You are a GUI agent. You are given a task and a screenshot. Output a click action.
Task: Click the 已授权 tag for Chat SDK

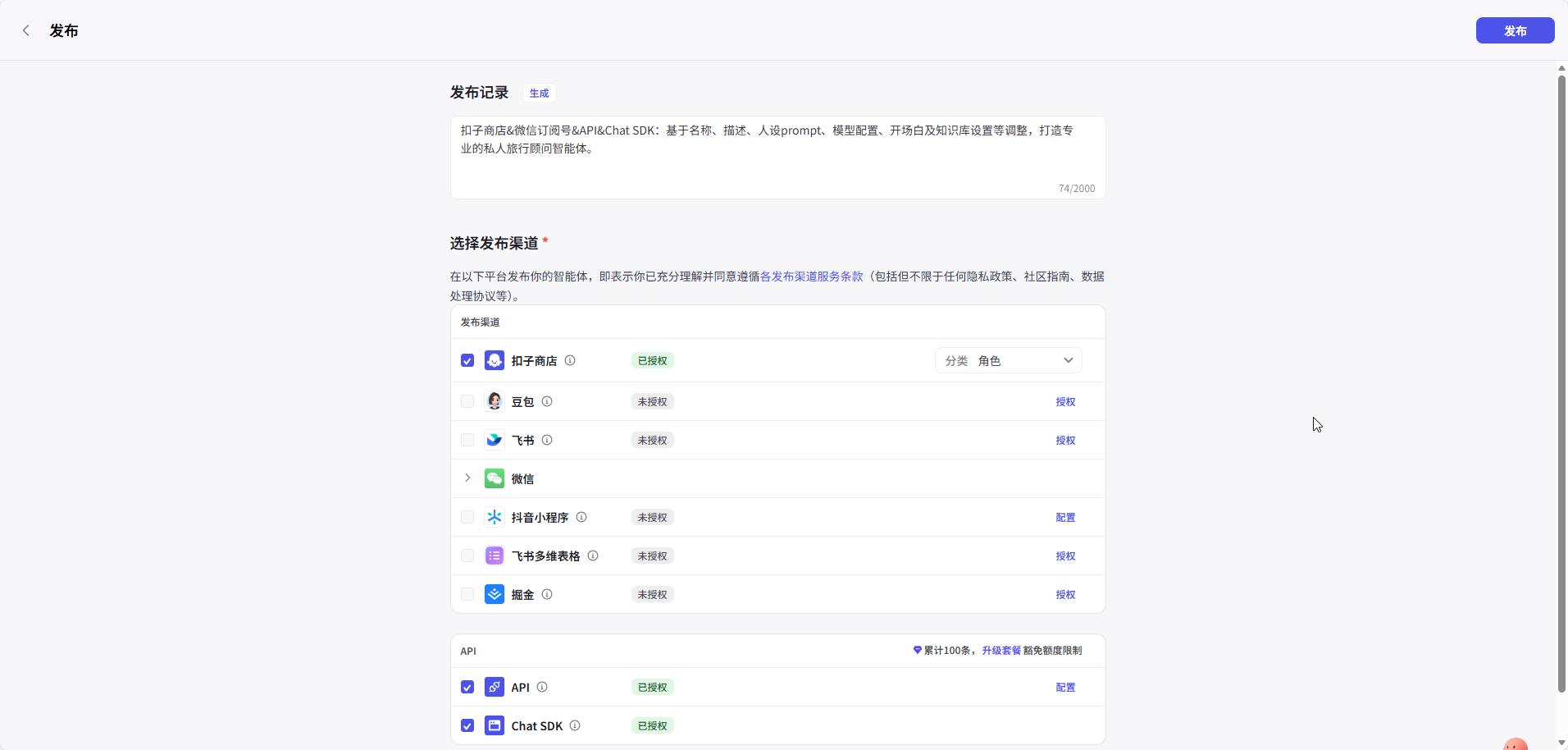[652, 725]
